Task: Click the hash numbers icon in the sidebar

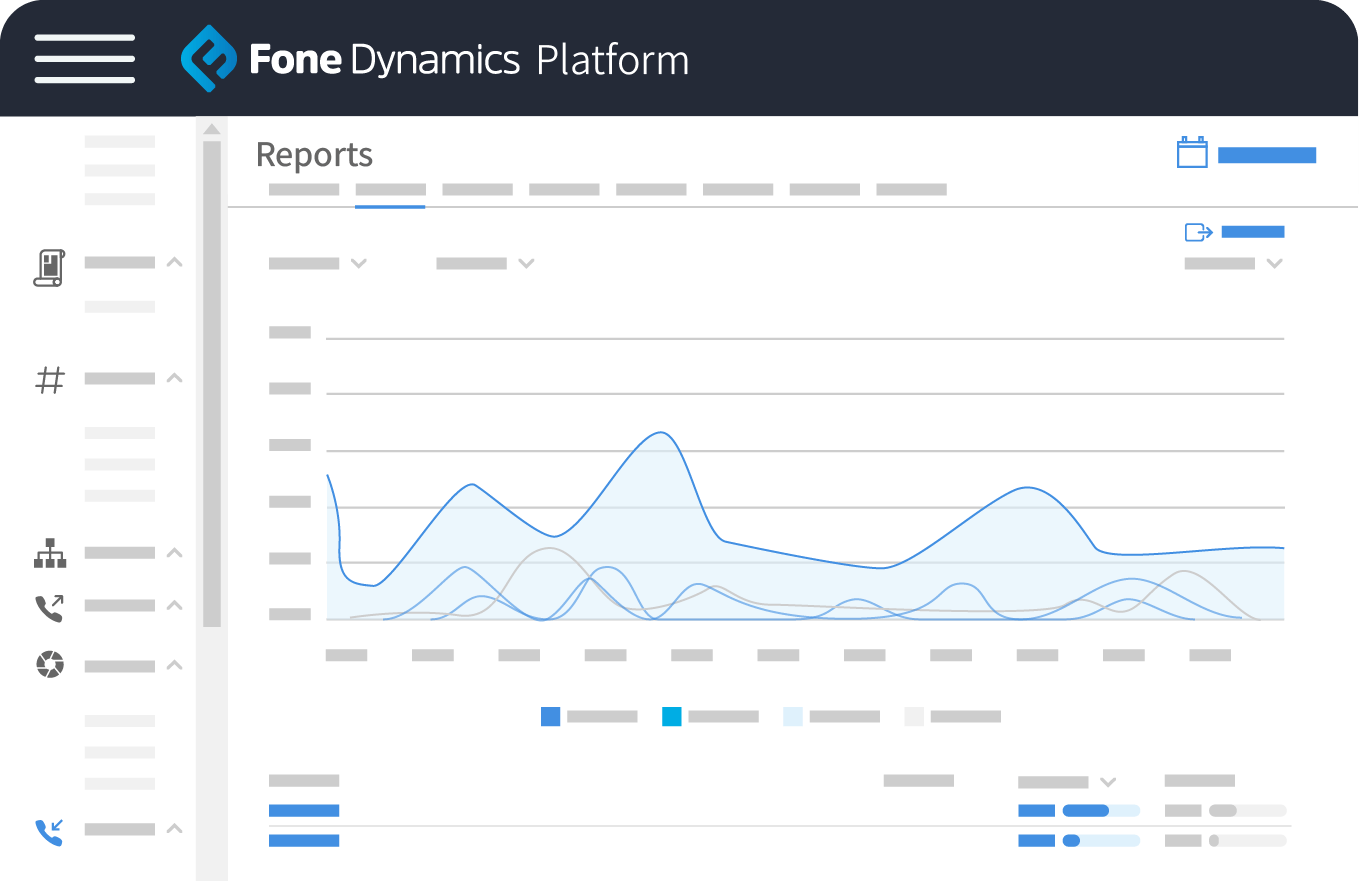Action: [49, 379]
